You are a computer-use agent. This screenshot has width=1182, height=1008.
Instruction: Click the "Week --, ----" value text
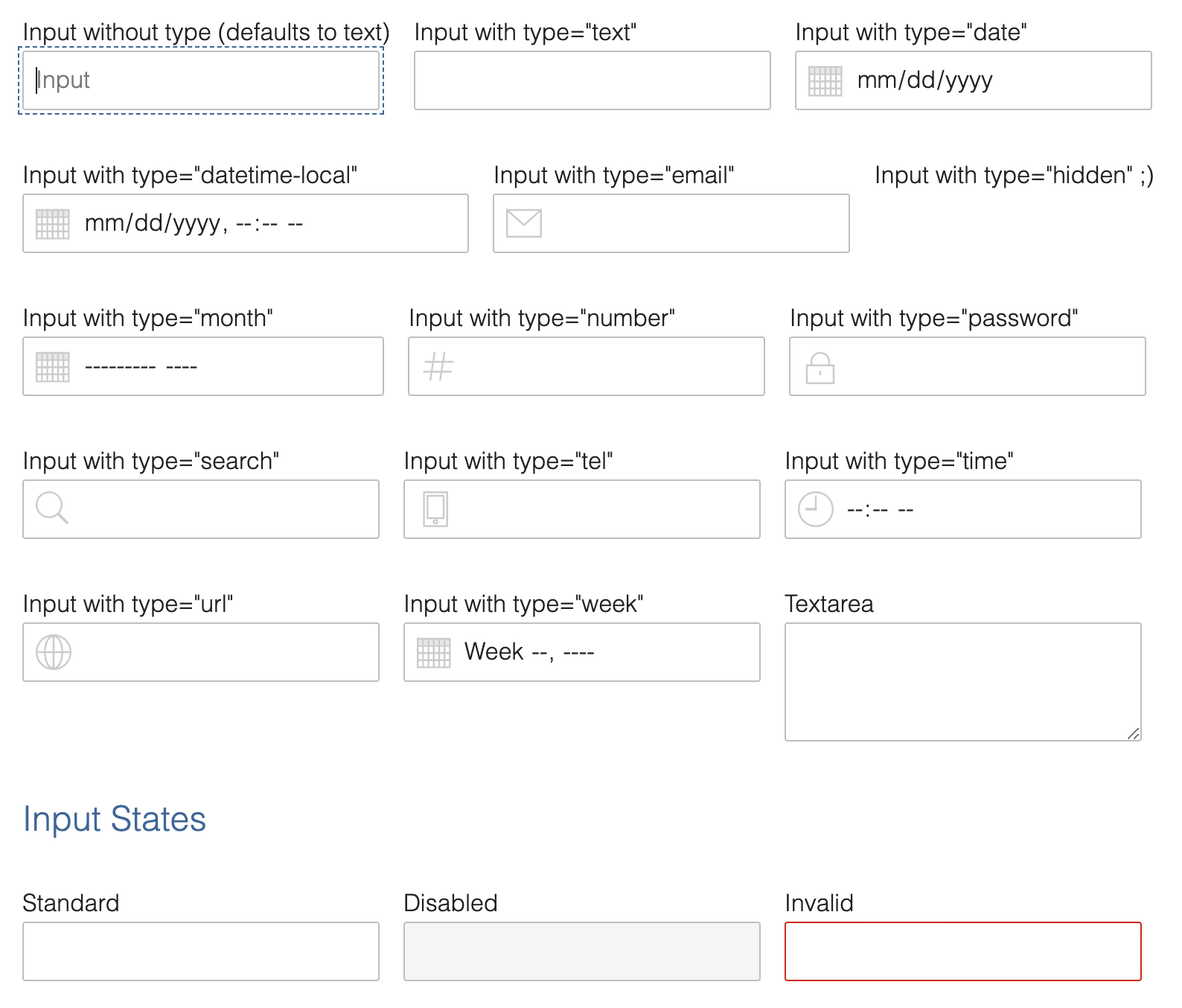[528, 652]
